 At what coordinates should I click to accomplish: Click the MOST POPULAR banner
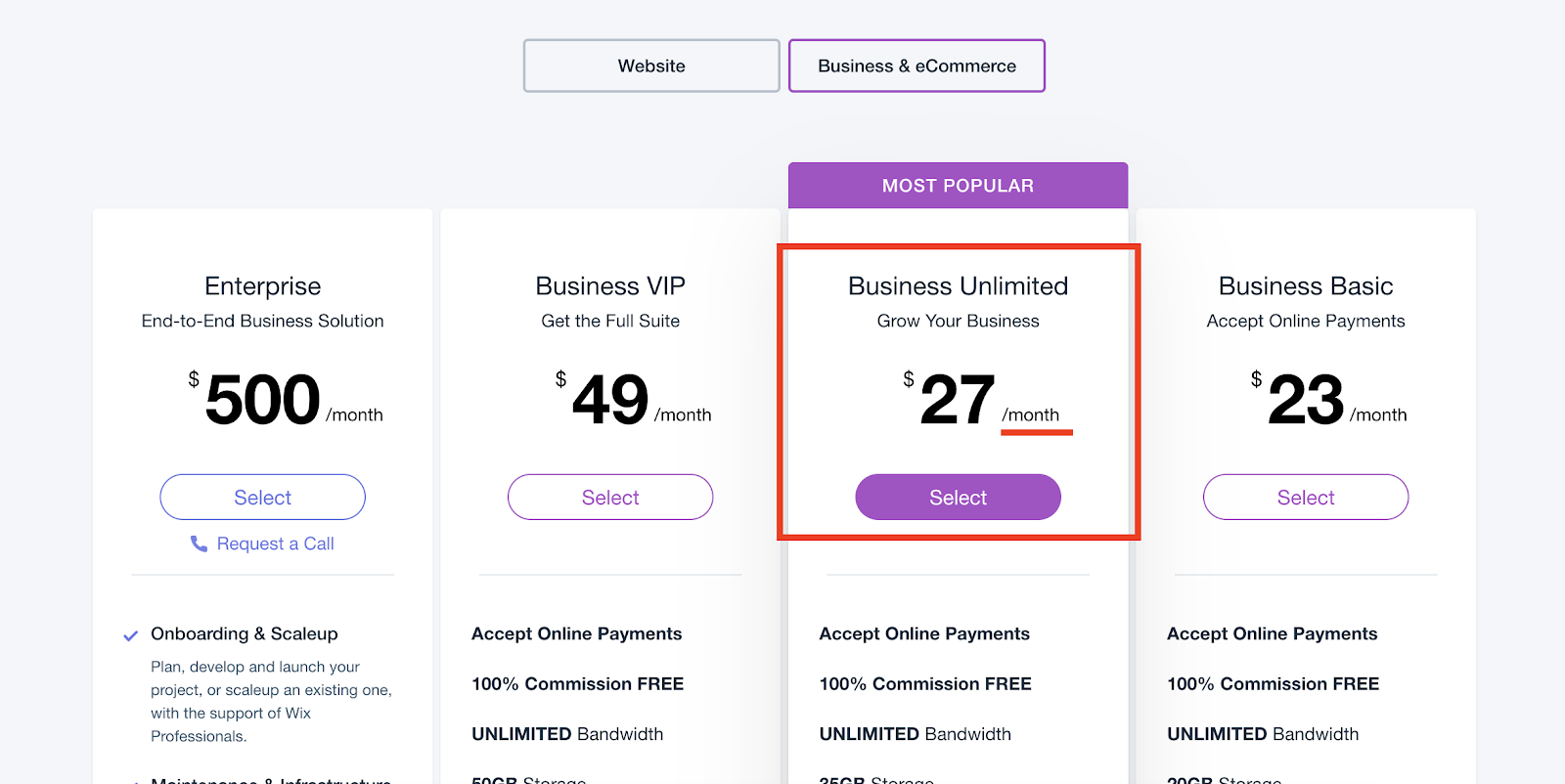click(x=958, y=186)
